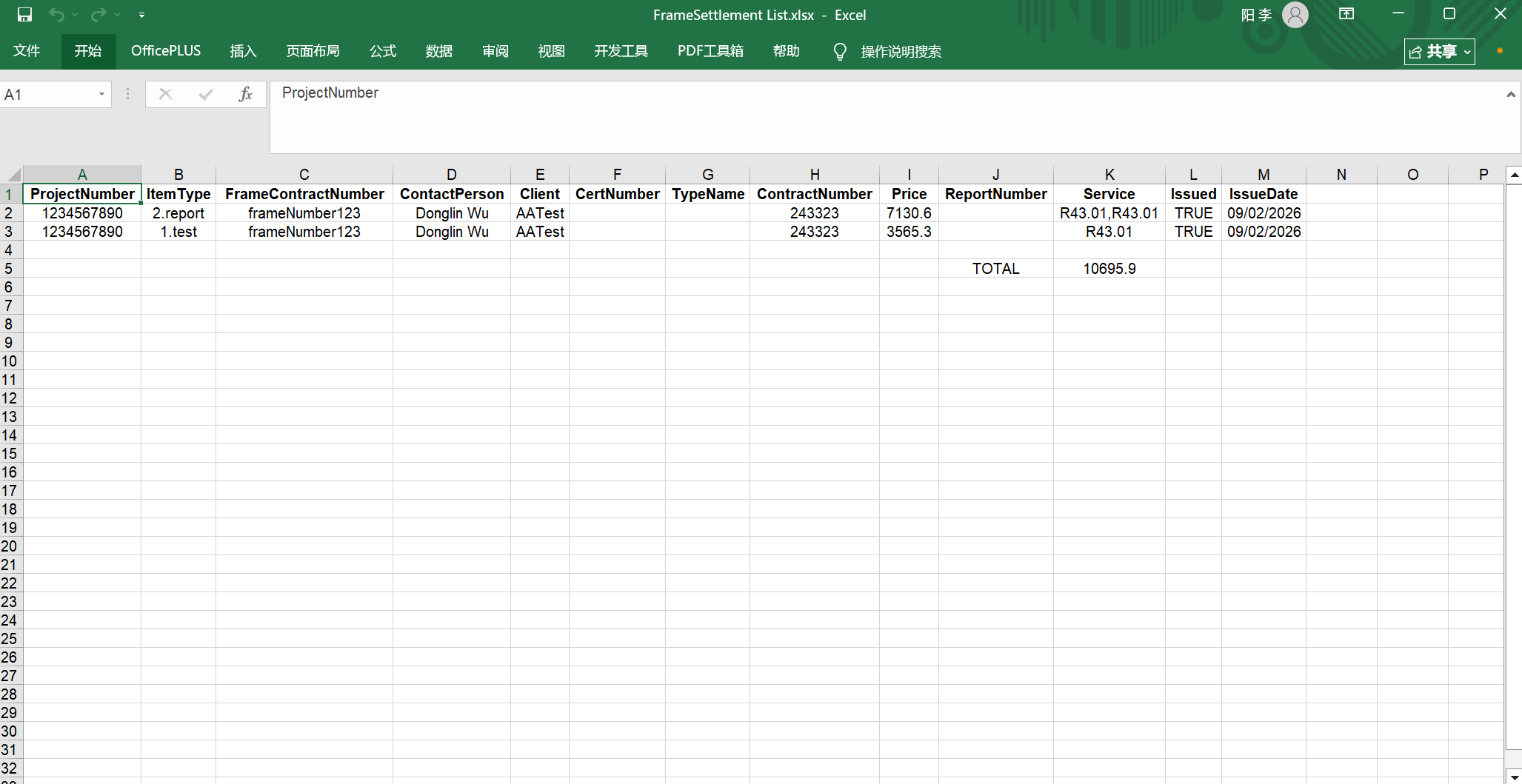
Task: Click the Save icon in title bar
Action: (x=24, y=15)
